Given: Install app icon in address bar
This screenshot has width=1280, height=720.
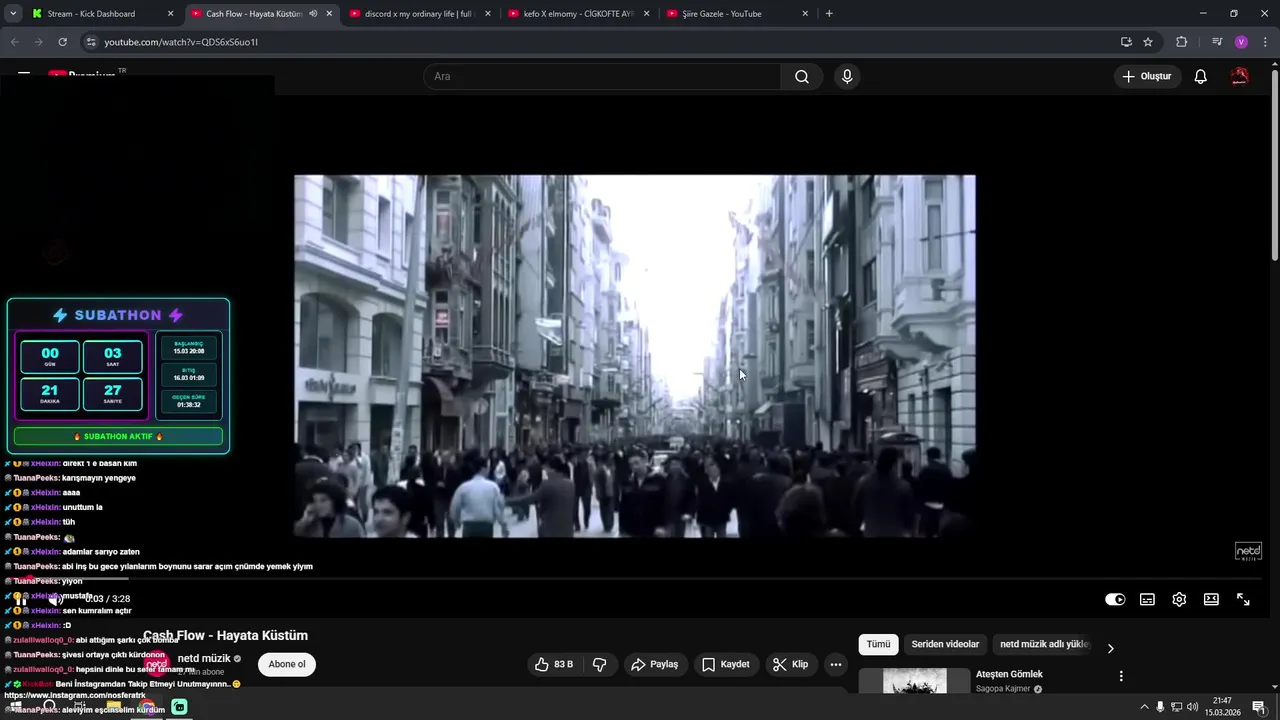Looking at the screenshot, I should click(x=1126, y=42).
